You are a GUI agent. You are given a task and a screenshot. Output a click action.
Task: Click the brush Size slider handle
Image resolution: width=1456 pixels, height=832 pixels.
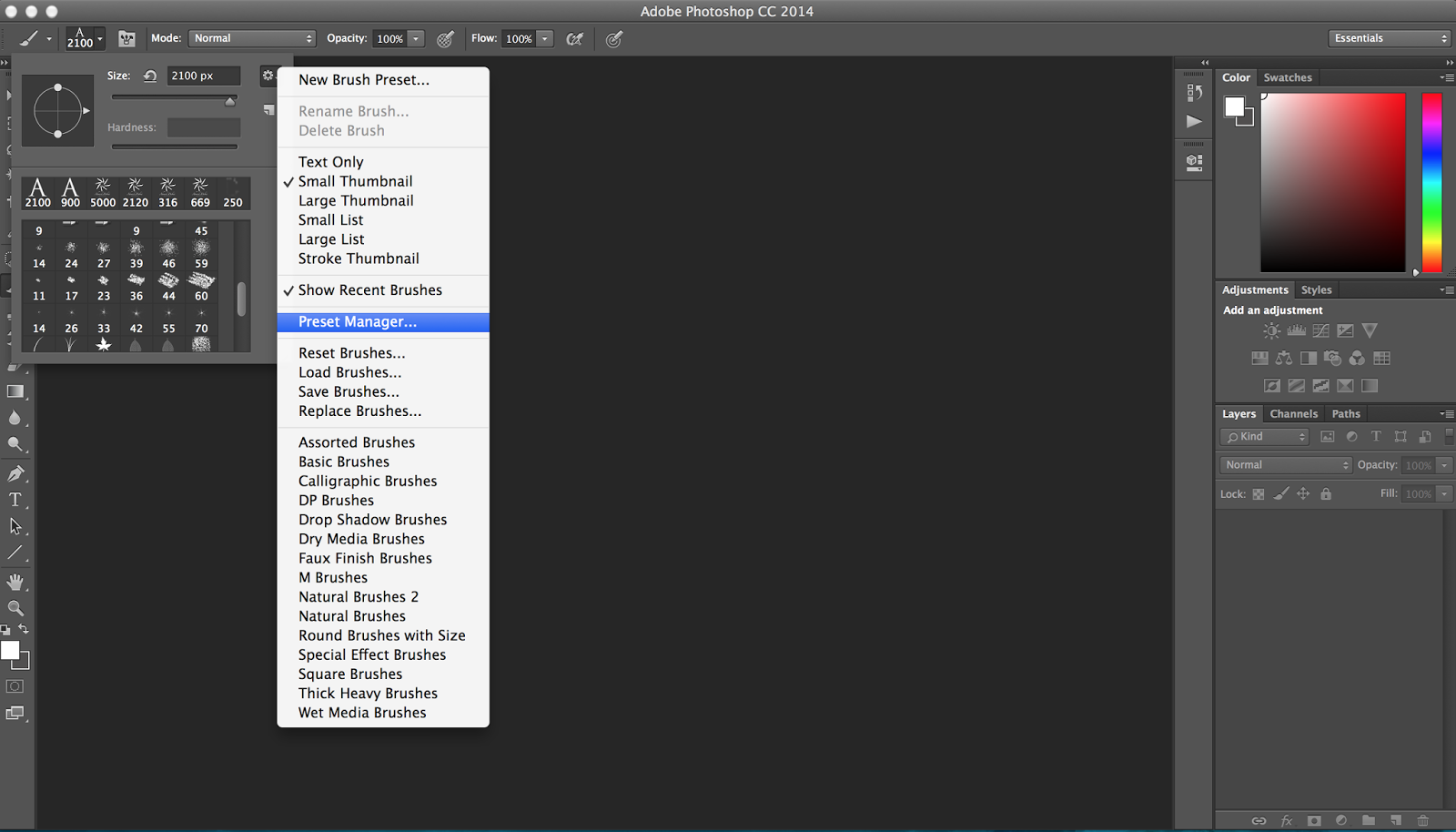230,101
